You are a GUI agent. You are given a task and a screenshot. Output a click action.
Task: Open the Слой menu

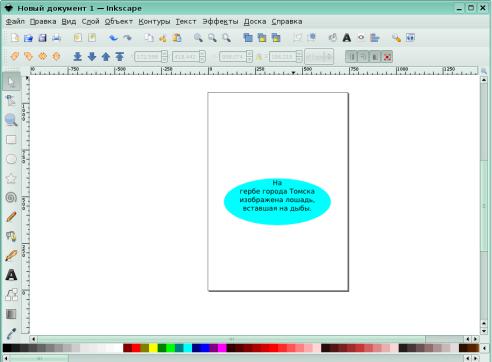click(91, 22)
